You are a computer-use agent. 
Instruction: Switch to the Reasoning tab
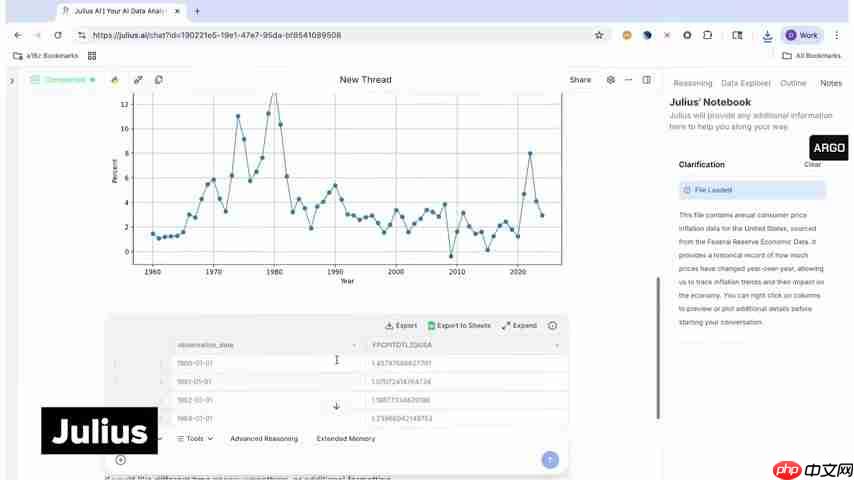pyautogui.click(x=692, y=83)
